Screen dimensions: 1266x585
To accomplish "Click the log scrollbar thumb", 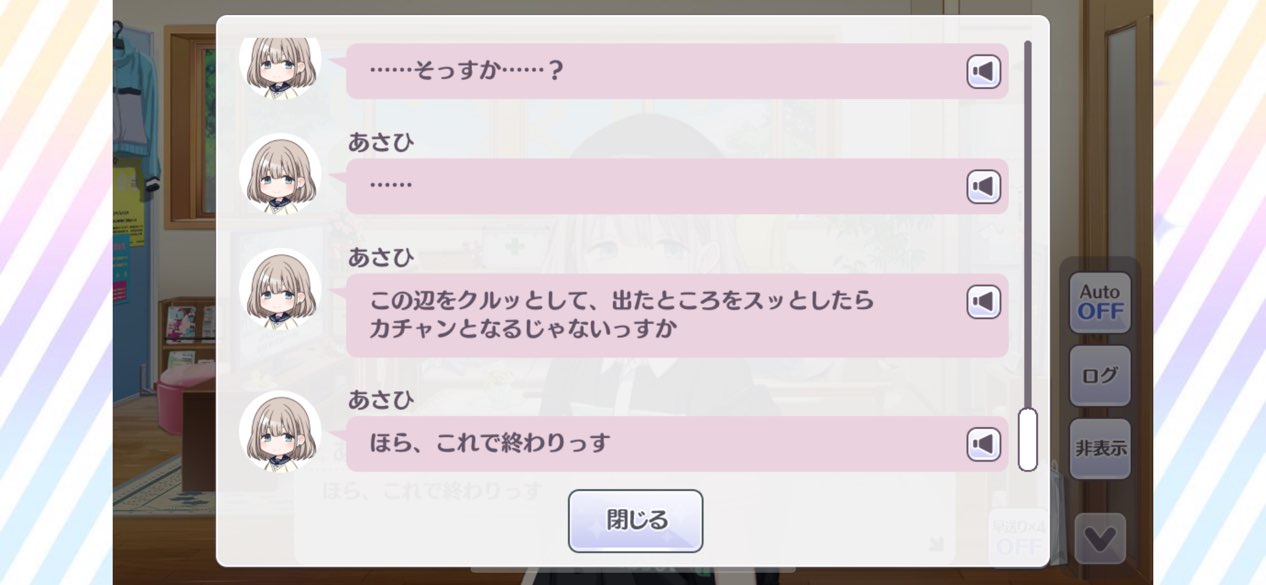I will [x=1027, y=439].
